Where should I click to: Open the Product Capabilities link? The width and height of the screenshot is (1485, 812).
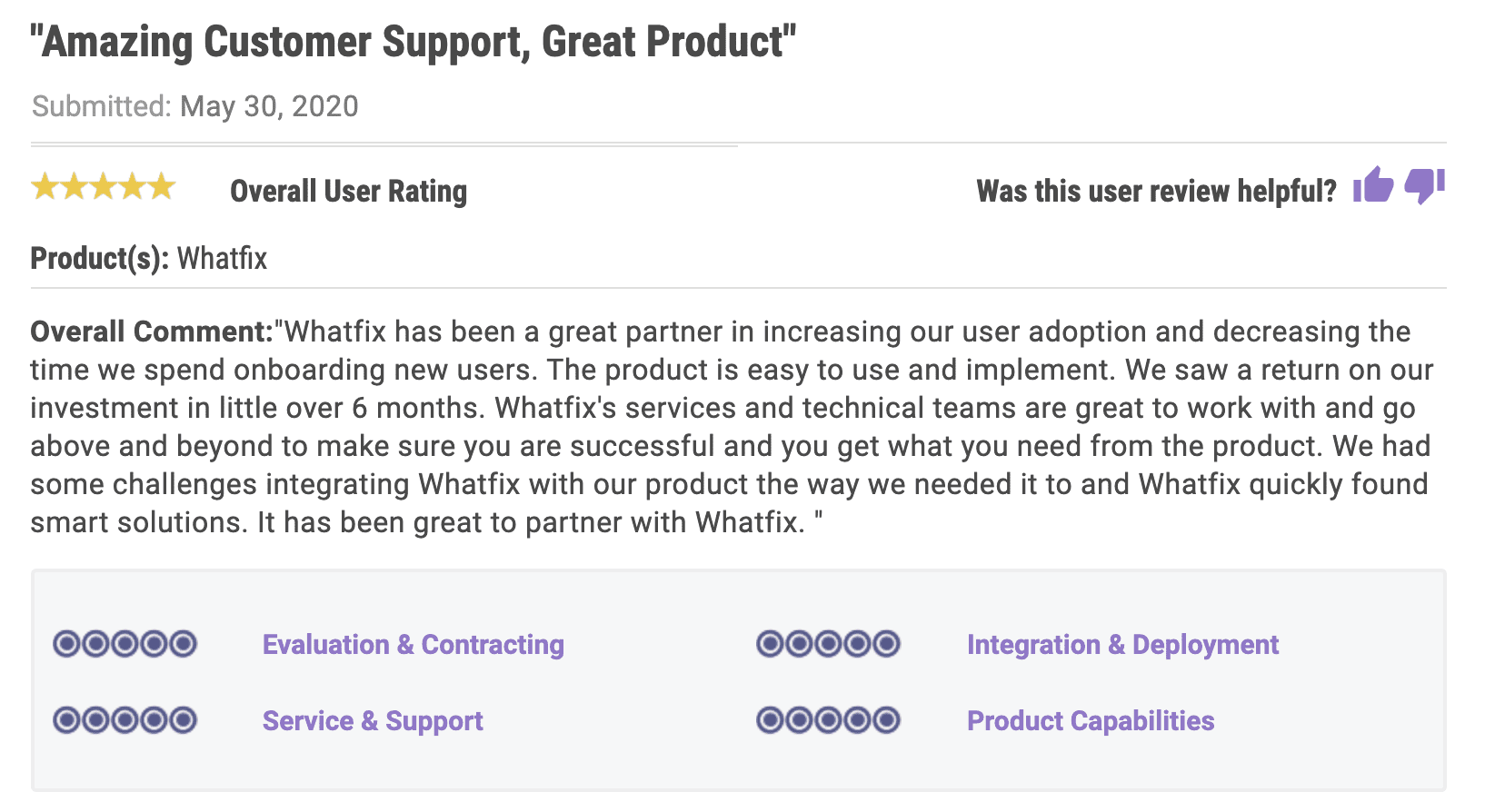pyautogui.click(x=1091, y=720)
